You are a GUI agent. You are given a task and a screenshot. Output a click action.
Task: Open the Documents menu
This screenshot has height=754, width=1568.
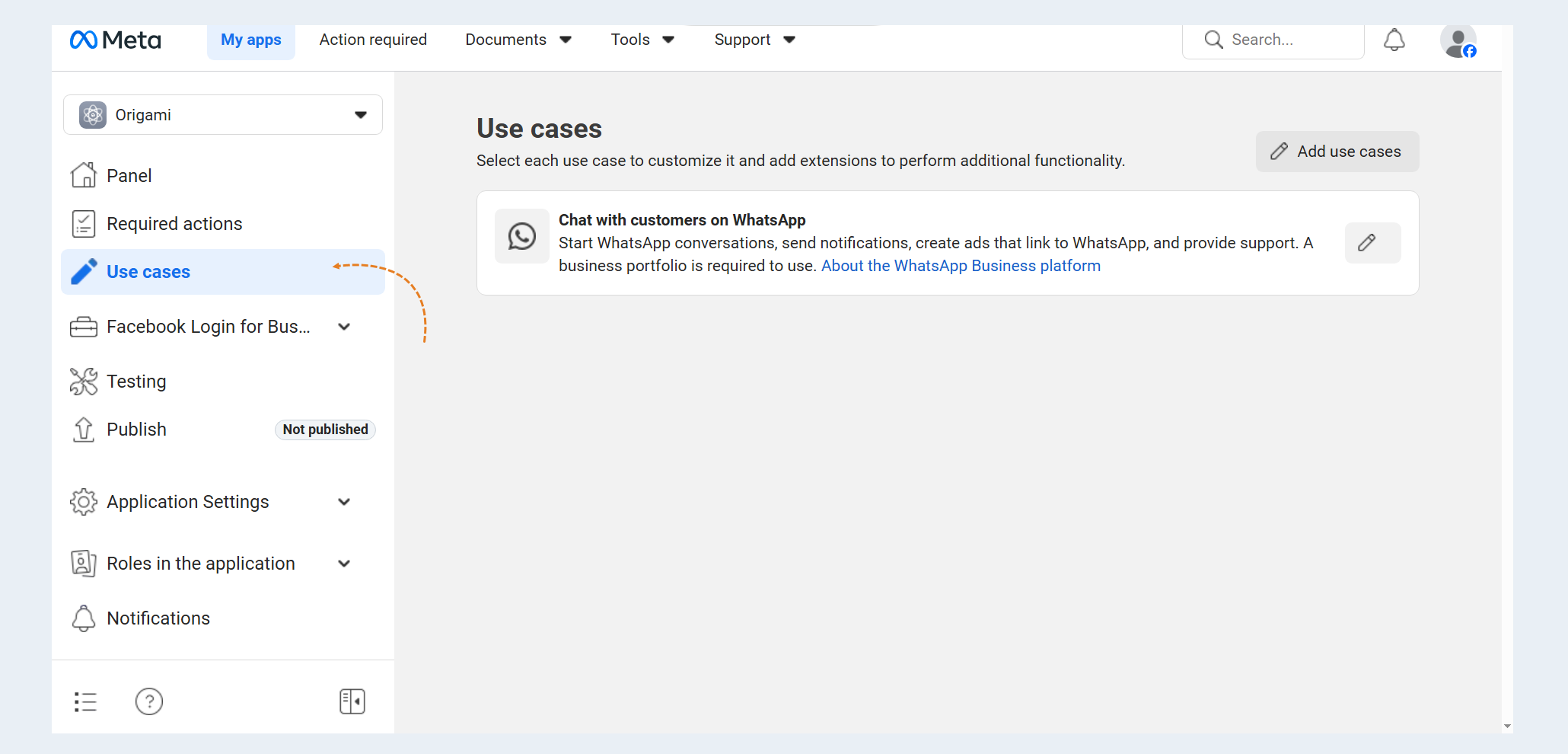[518, 40]
